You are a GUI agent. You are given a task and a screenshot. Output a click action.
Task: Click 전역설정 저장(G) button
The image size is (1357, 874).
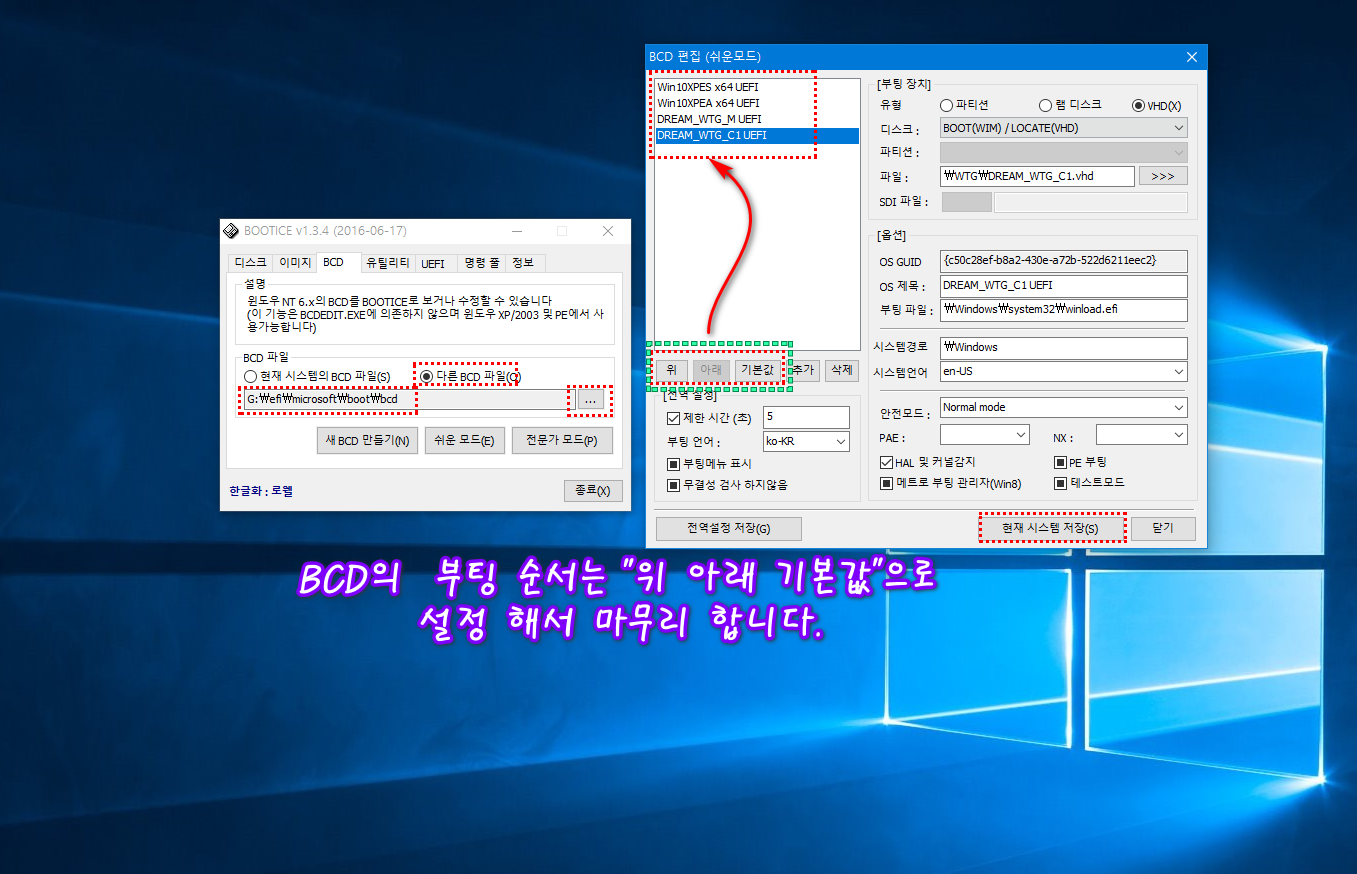coord(728,528)
